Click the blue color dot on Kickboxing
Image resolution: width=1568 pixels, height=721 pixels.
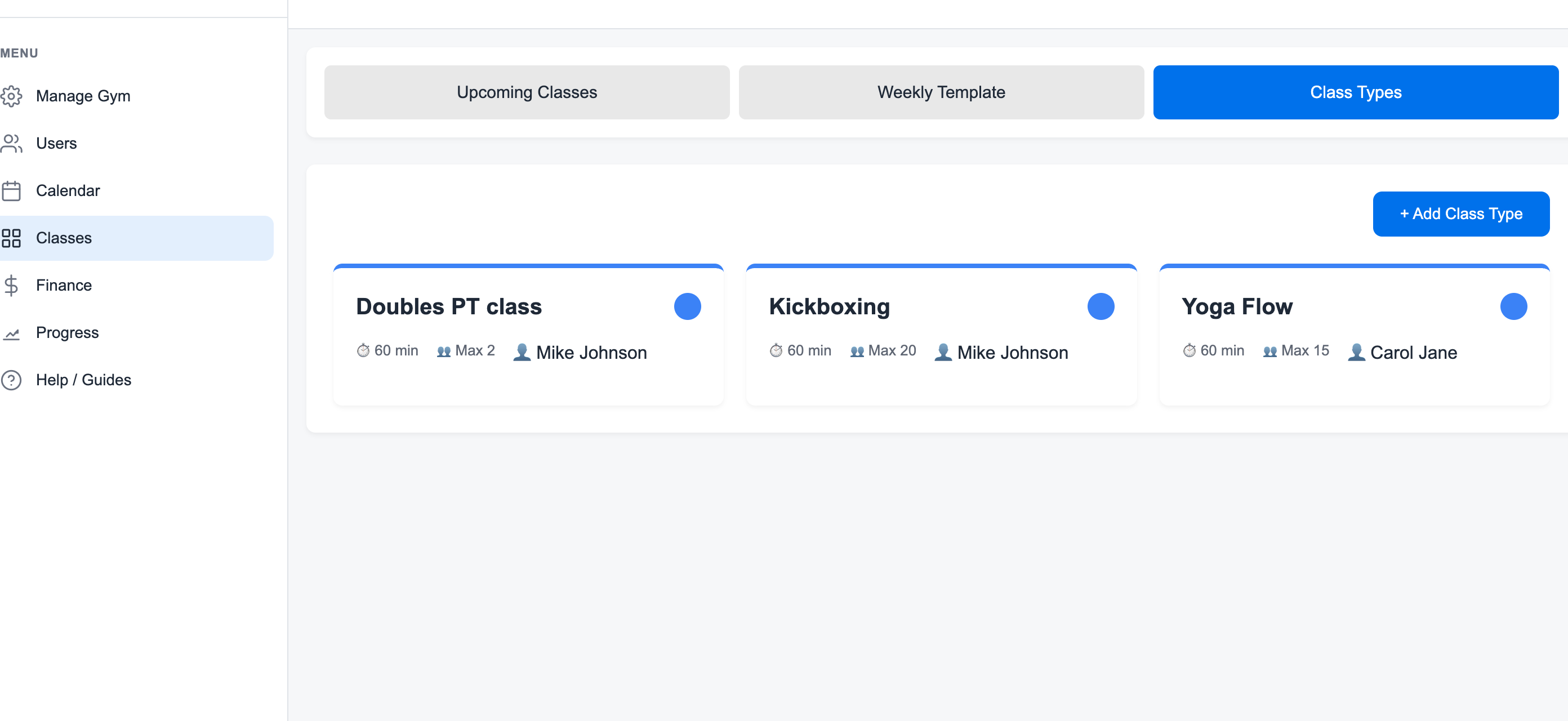(1101, 306)
